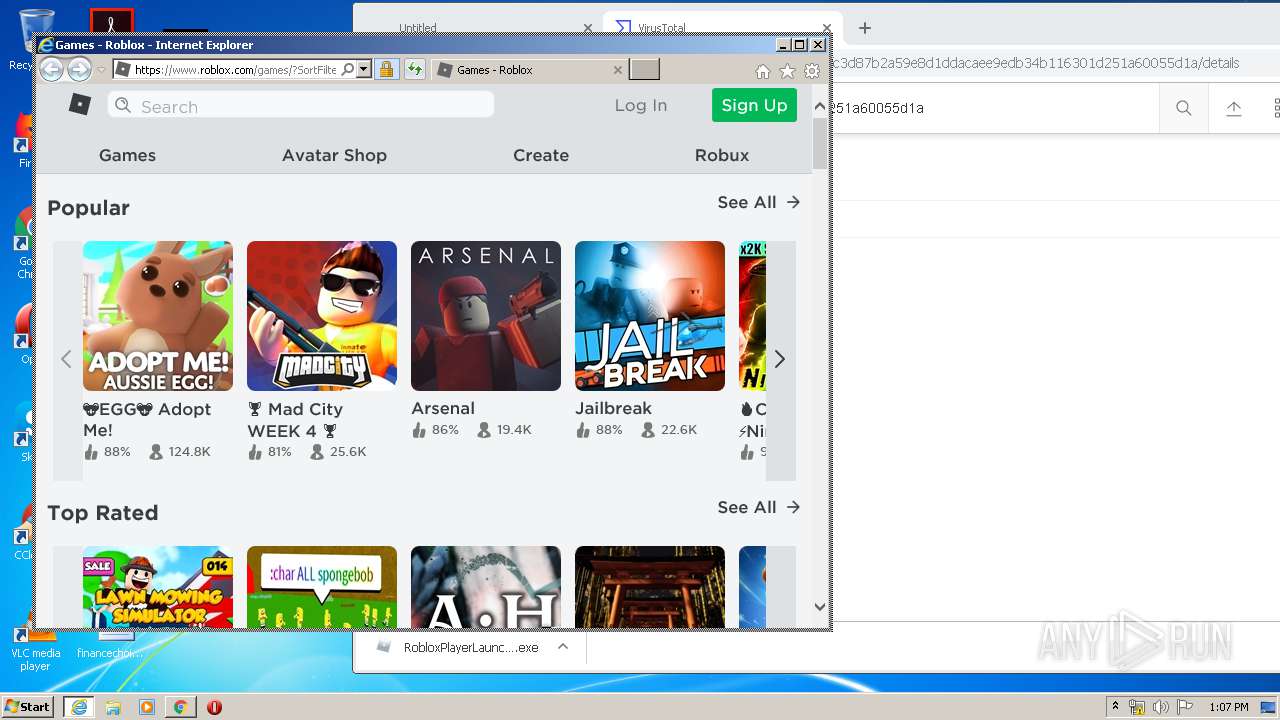Close the Games - Roblox tab
Viewport: 1280px width, 720px height.
(x=617, y=70)
